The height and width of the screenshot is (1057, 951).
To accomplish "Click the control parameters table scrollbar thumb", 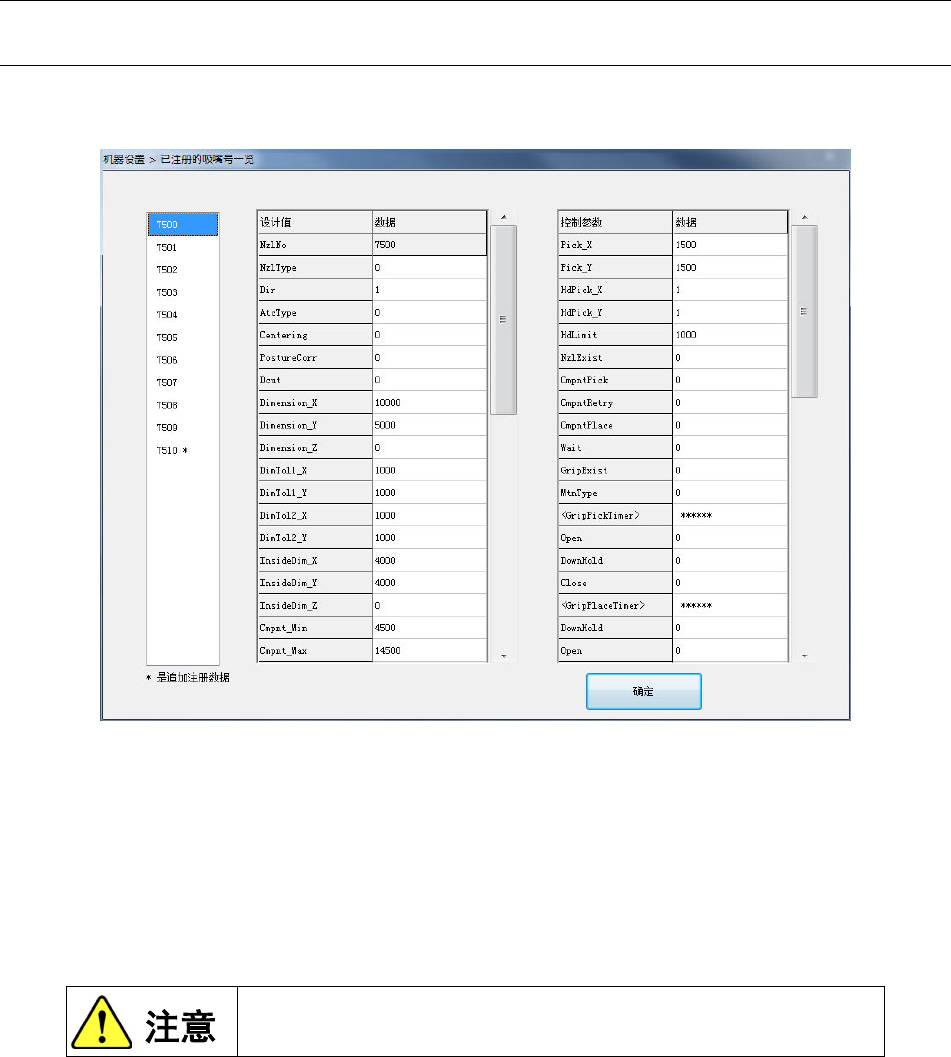I will pyautogui.click(x=804, y=311).
